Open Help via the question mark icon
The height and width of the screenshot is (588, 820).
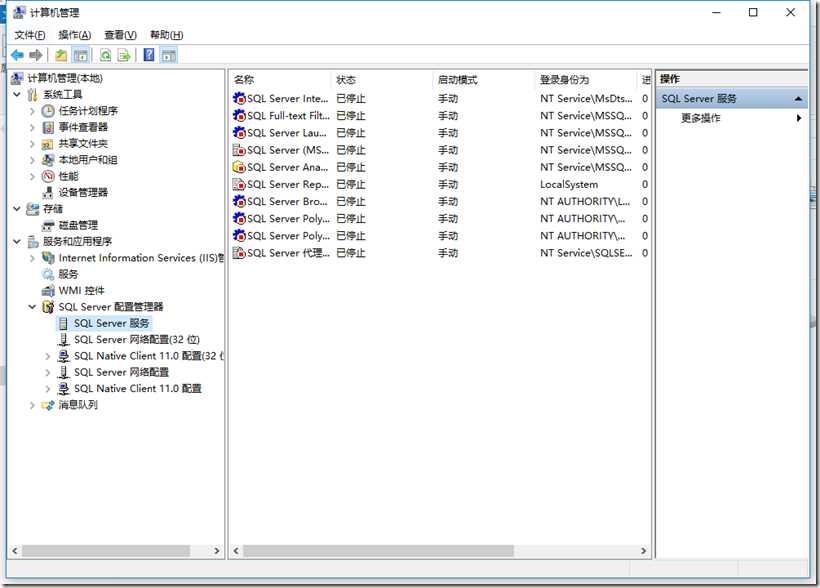[x=149, y=54]
